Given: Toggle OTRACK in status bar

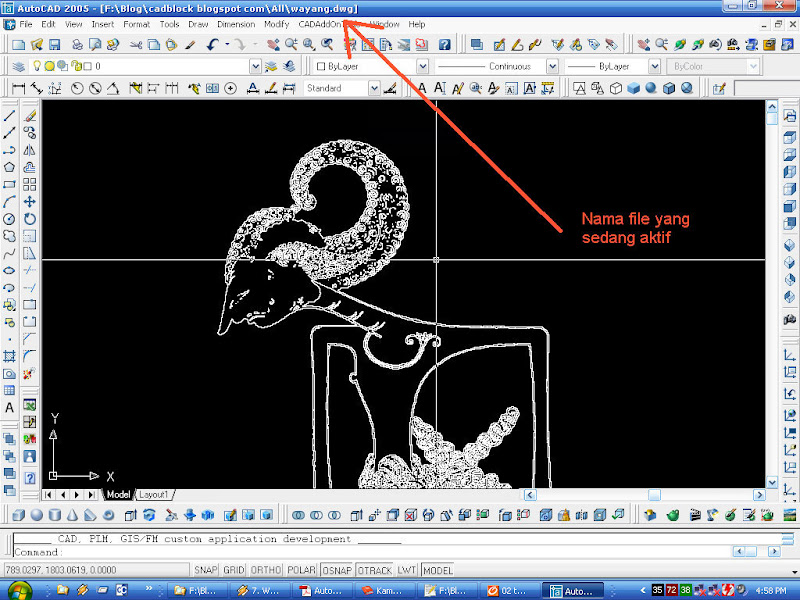Looking at the screenshot, I should (374, 570).
